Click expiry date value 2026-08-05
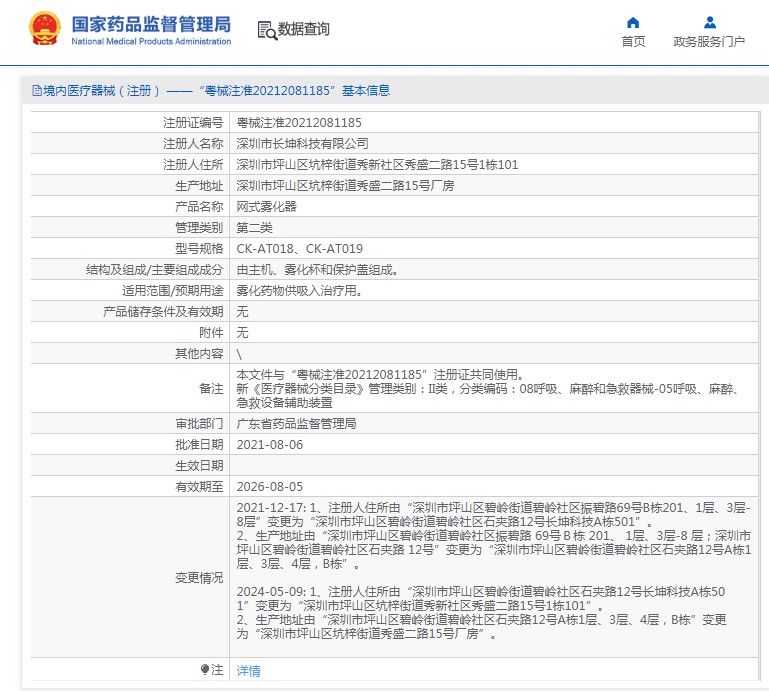The height and width of the screenshot is (691, 769). 268,486
